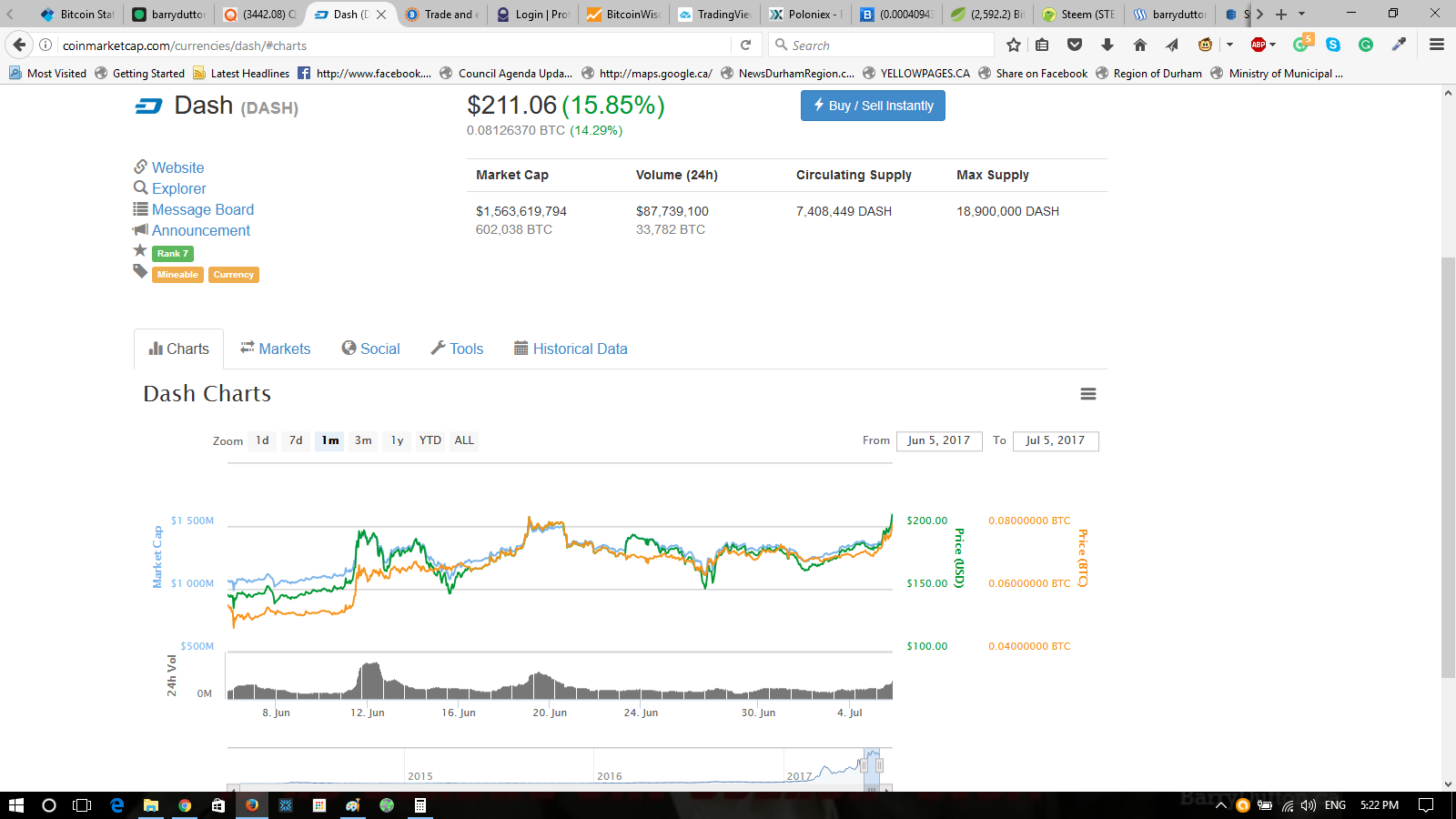Screen dimensions: 1456x819
Task: Open the chart context menu icon
Action: pyautogui.click(x=1087, y=394)
